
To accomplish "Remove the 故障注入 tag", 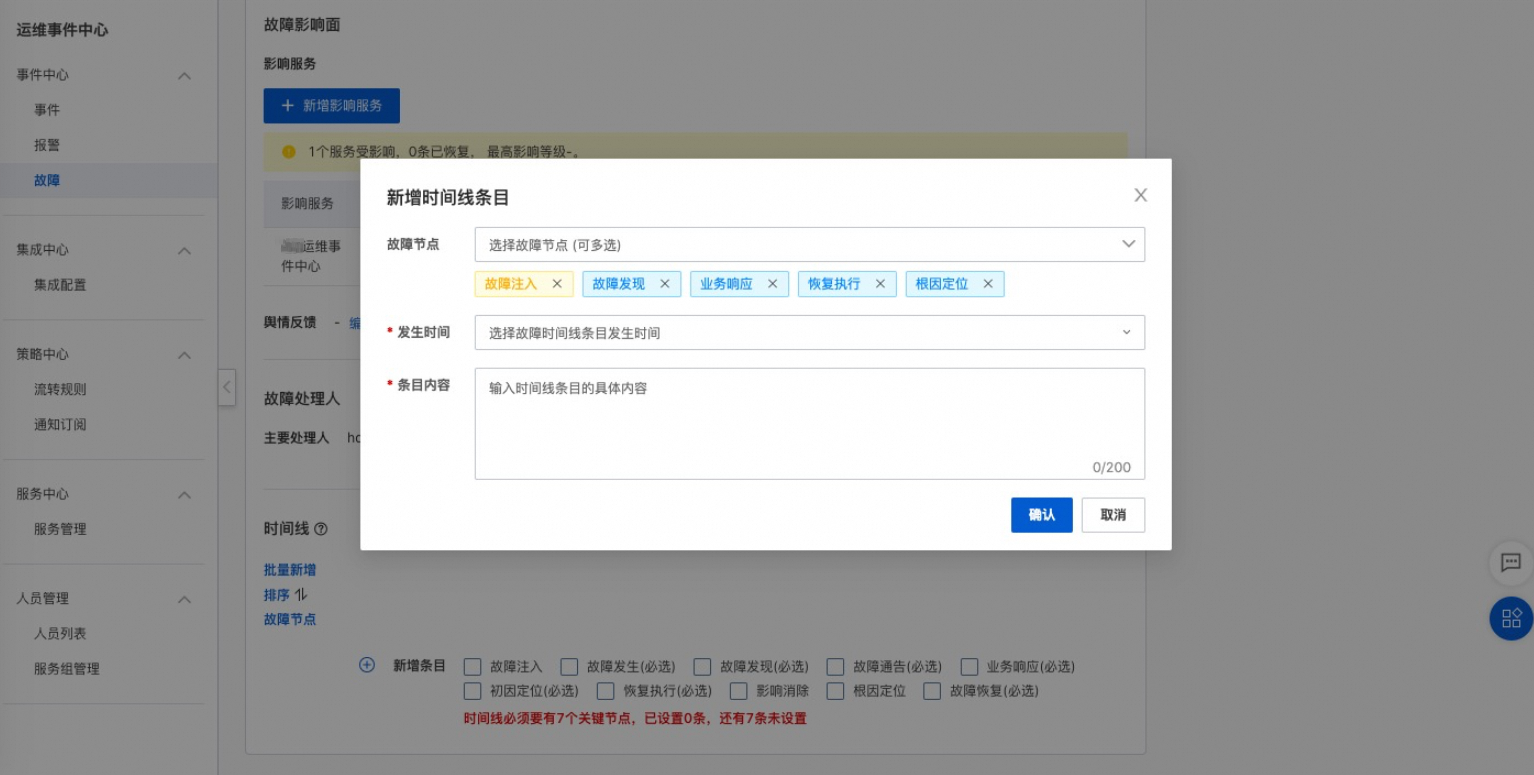I will click(557, 284).
